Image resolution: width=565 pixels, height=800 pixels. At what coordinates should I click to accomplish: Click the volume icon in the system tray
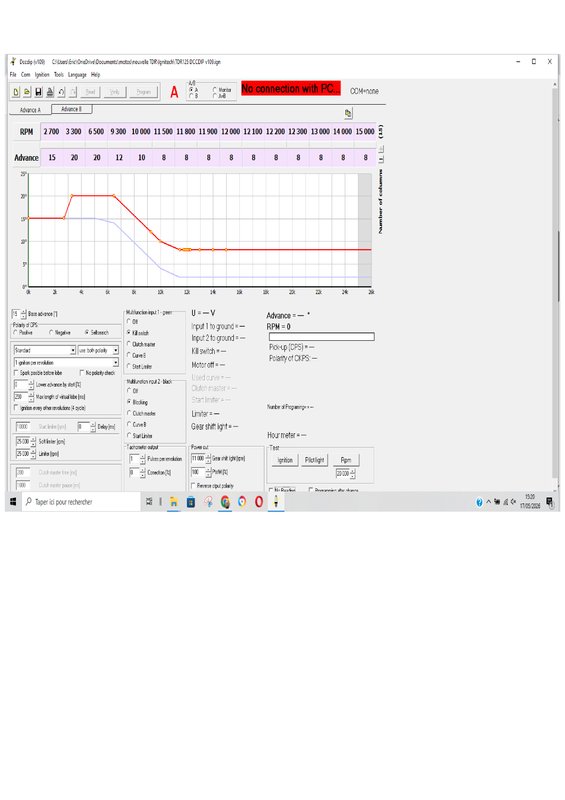(513, 502)
